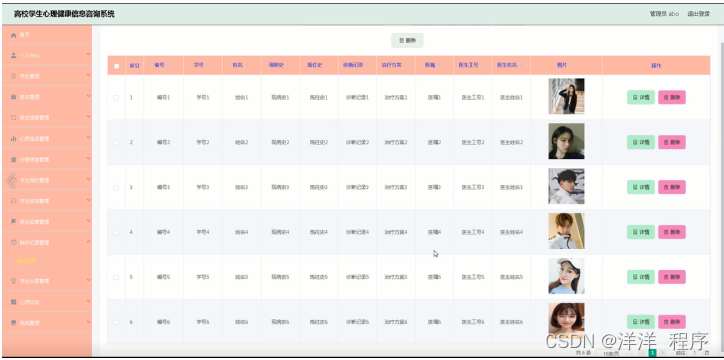Click the bar chart icon in the sidebar
724x360 pixels.
tap(13, 138)
